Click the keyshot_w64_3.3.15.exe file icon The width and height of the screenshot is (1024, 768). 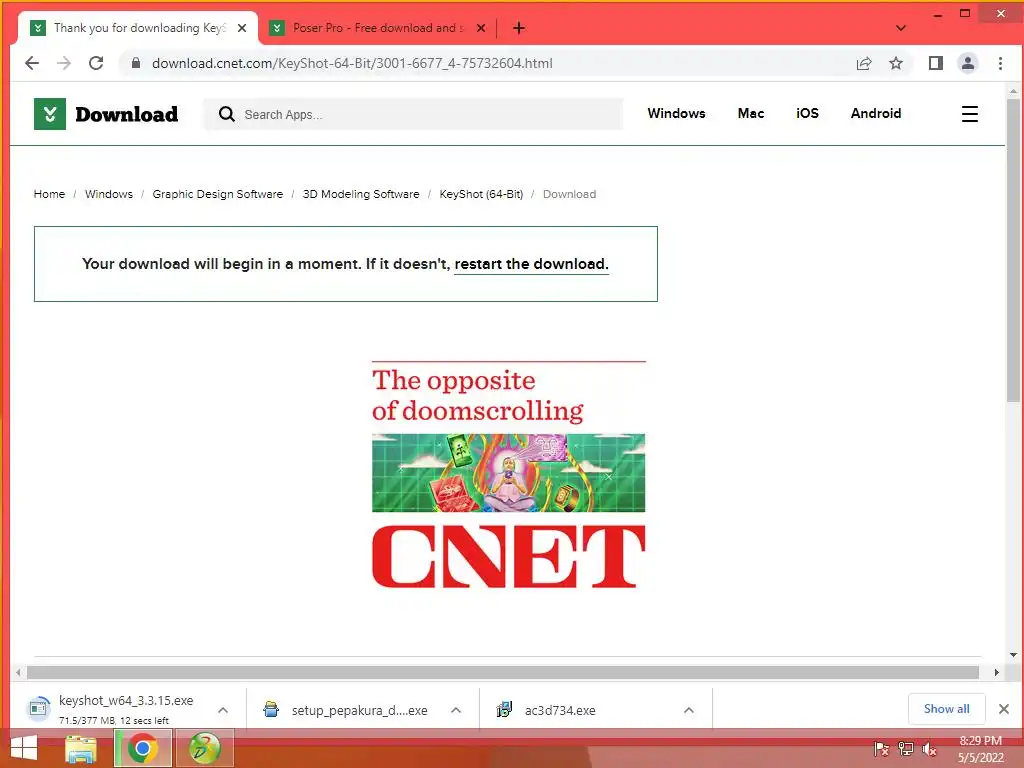39,708
